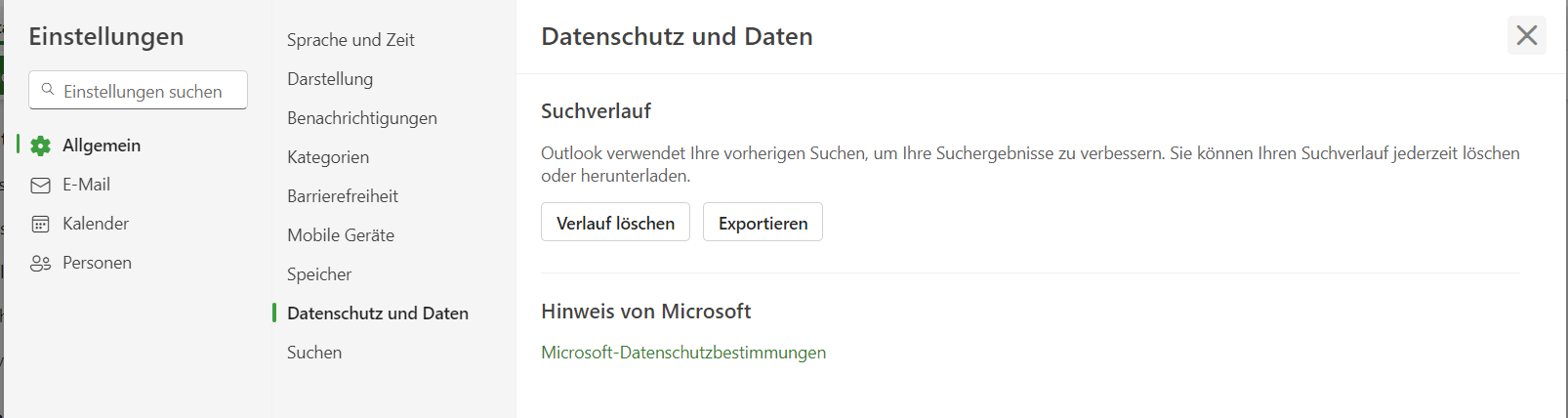Open Barrierefreiheit options
The width and height of the screenshot is (1568, 418).
(343, 196)
